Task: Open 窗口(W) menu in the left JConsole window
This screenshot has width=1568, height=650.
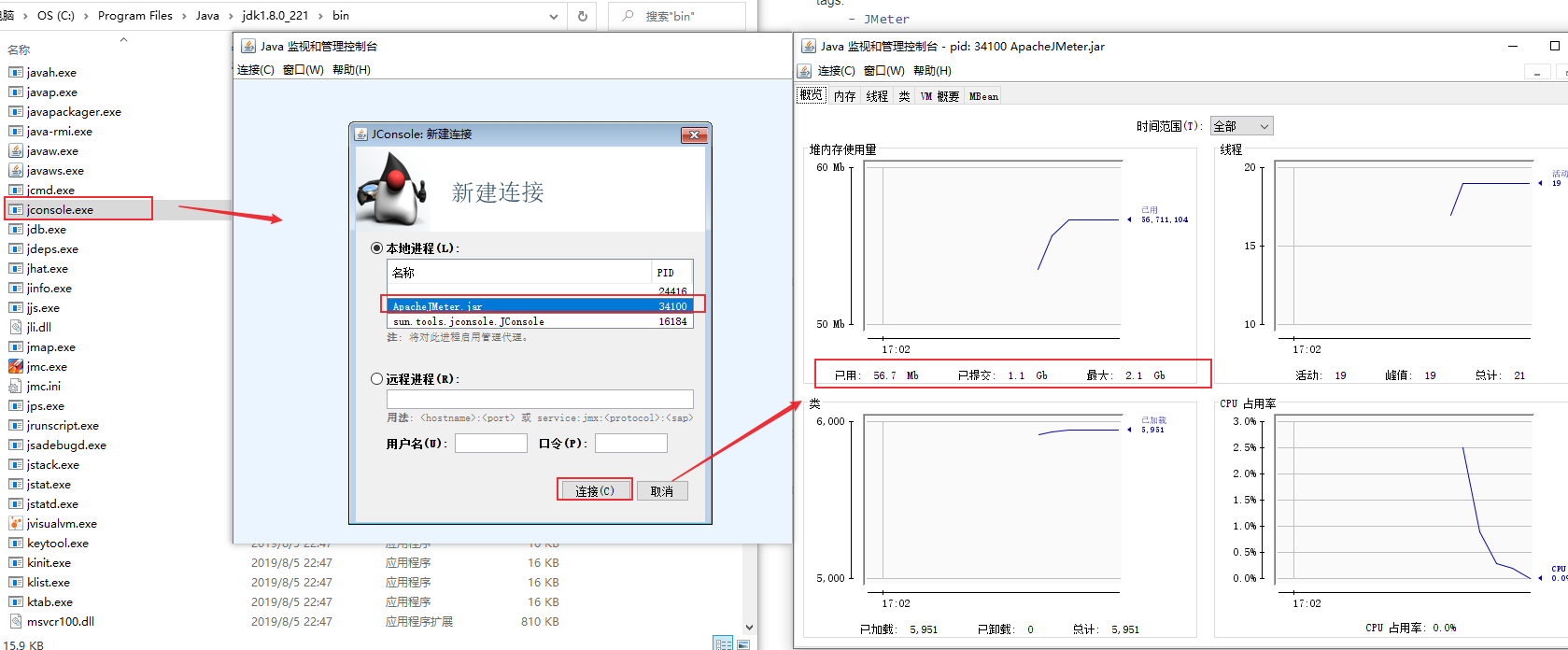Action: click(x=304, y=70)
